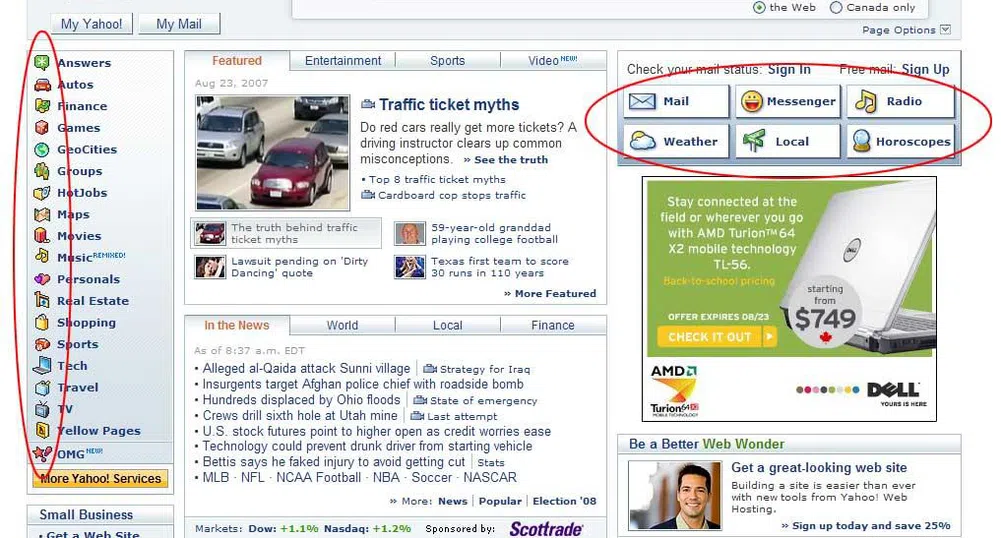The width and height of the screenshot is (1001, 538).
Task: Click the Autos car icon
Action: tap(42, 84)
